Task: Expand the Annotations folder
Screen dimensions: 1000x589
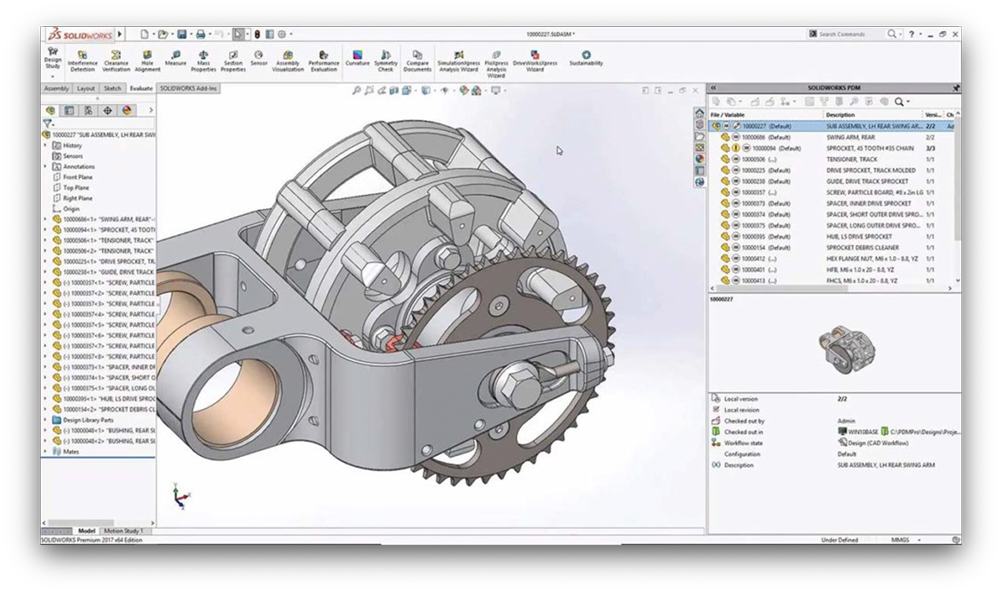Action: click(45, 167)
